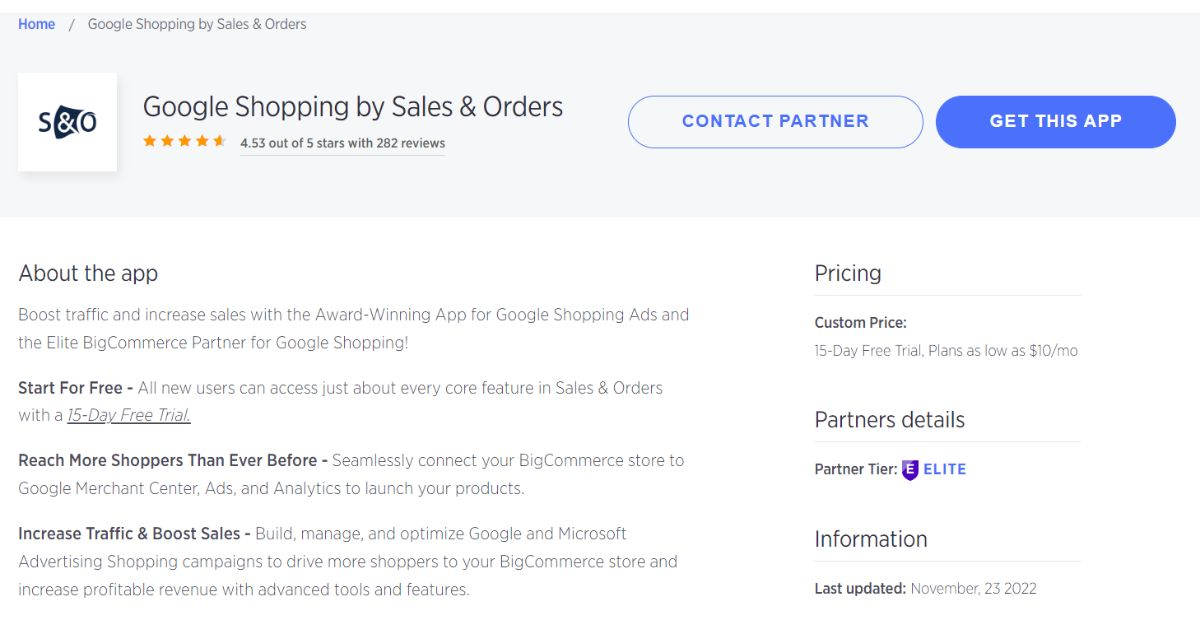Screen dimensions: 1200x630
Task: Click the About the app heading
Action: (88, 273)
